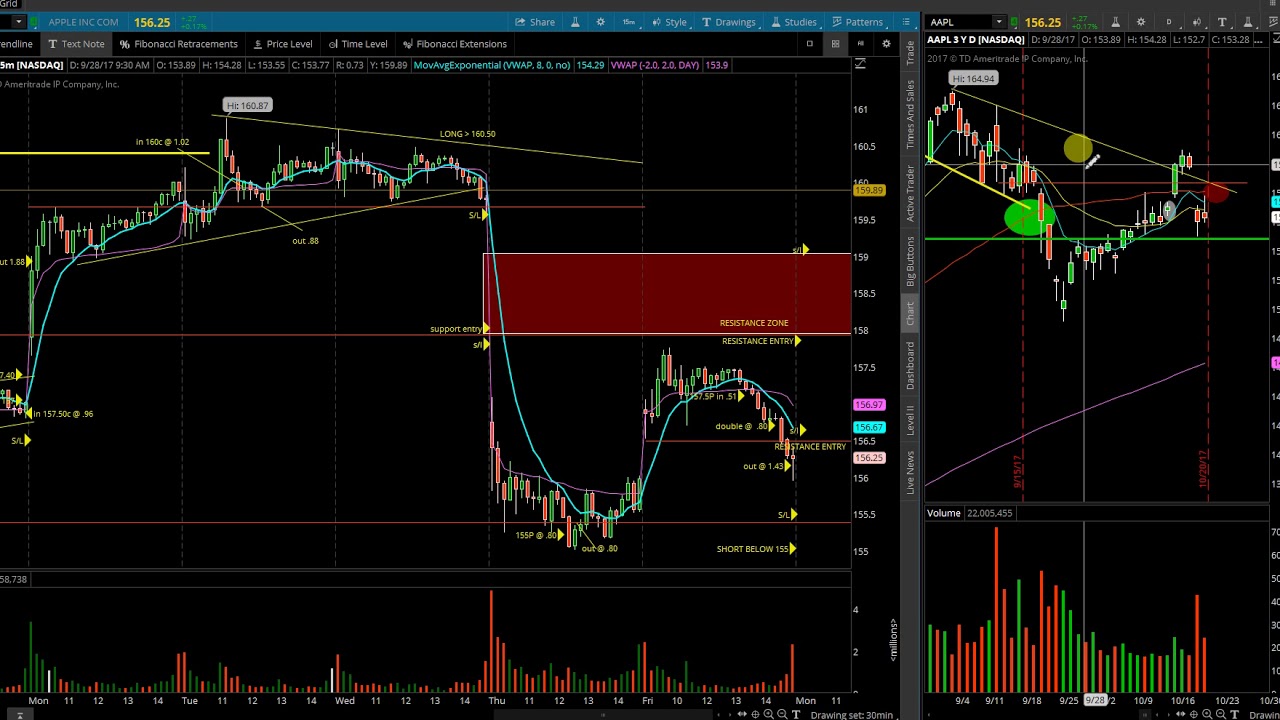Click the LONG > 160.50 text note
This screenshot has width=1280, height=720.
pos(467,134)
